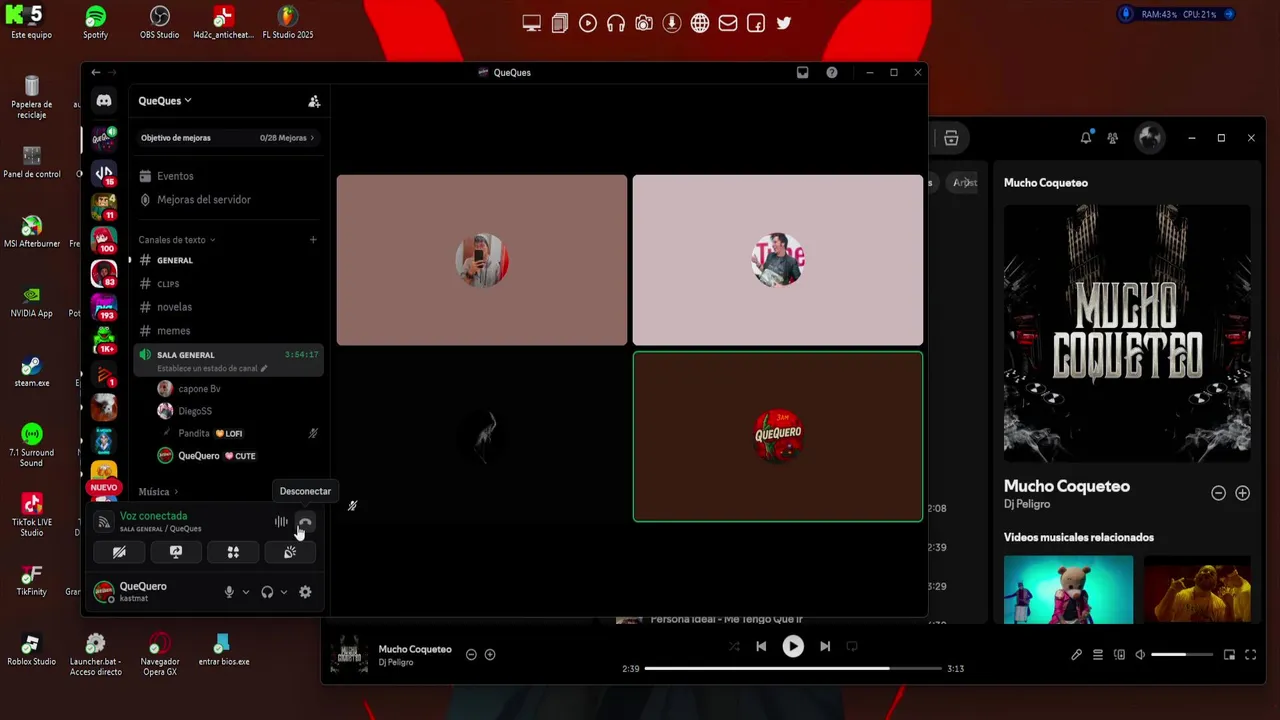Toggle Discord headphone deafen
1280x720 pixels.
[x=267, y=592]
